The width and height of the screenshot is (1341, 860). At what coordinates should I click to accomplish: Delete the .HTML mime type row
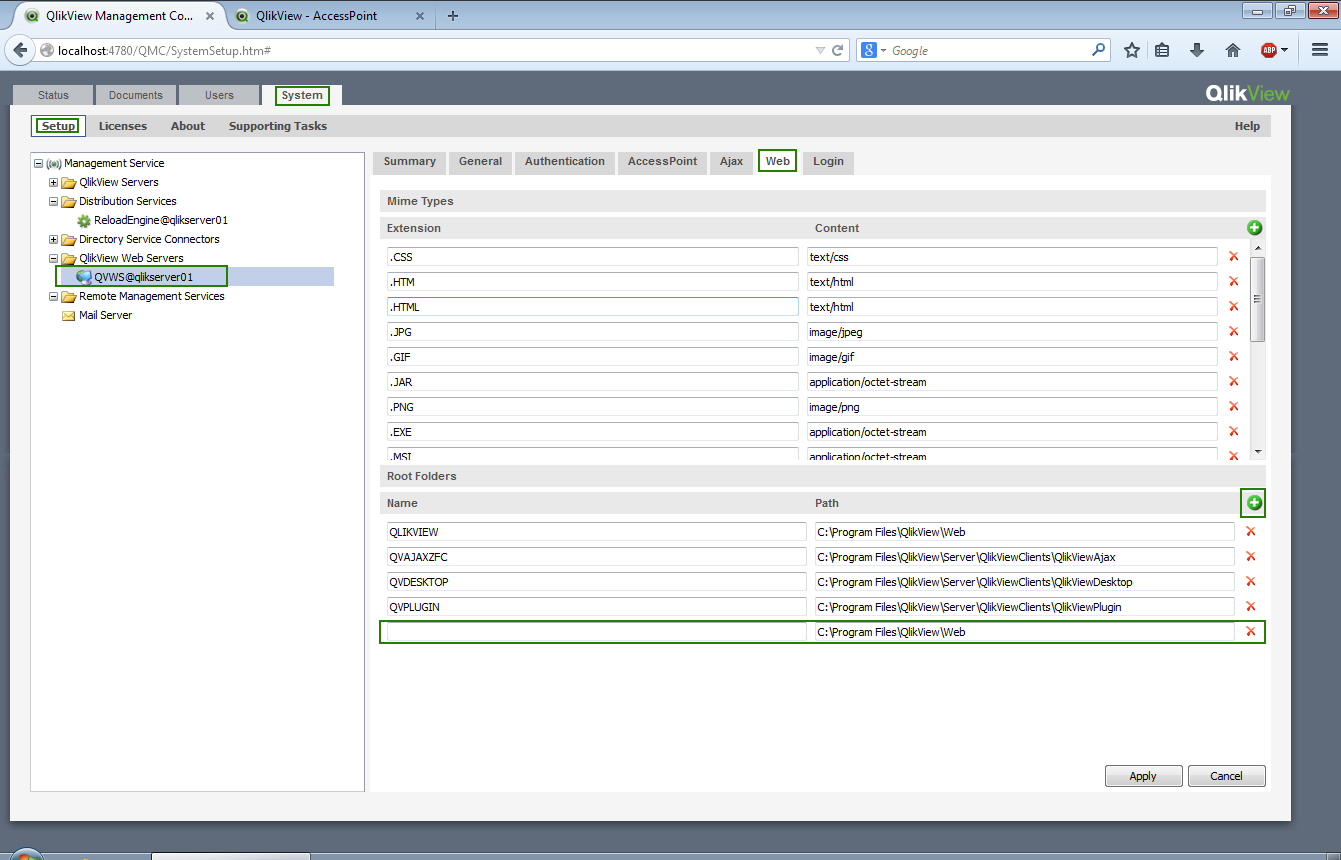1233,307
